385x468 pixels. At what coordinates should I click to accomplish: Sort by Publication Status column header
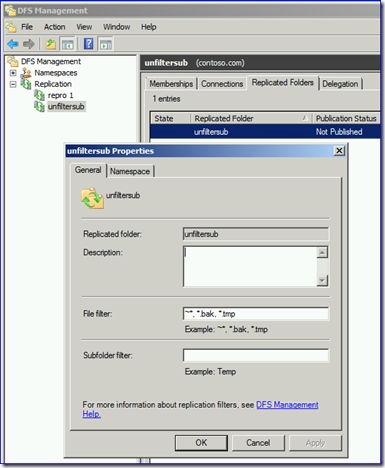pyautogui.click(x=346, y=118)
